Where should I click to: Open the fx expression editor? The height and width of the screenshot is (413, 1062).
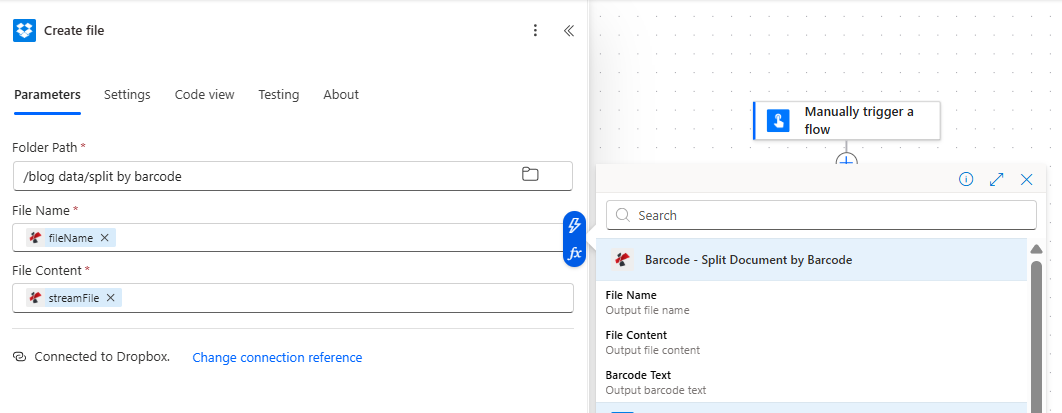pyautogui.click(x=575, y=254)
